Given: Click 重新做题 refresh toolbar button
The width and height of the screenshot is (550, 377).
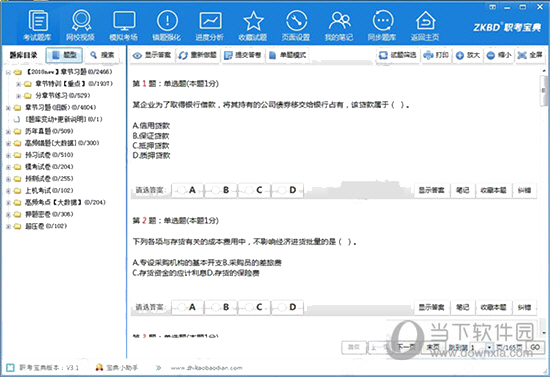Looking at the screenshot, I should (197, 55).
